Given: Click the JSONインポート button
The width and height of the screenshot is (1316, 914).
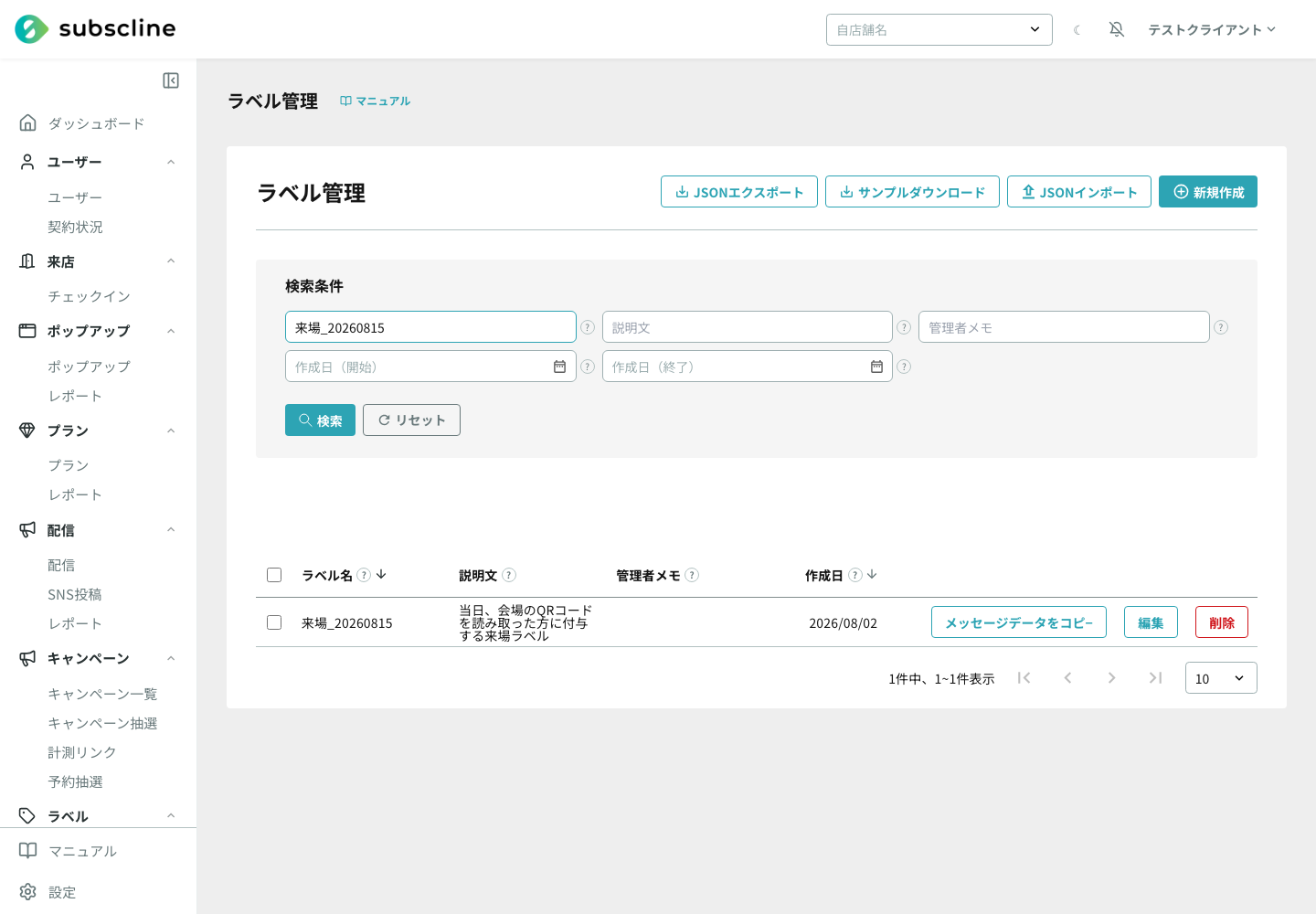Looking at the screenshot, I should coord(1079,192).
